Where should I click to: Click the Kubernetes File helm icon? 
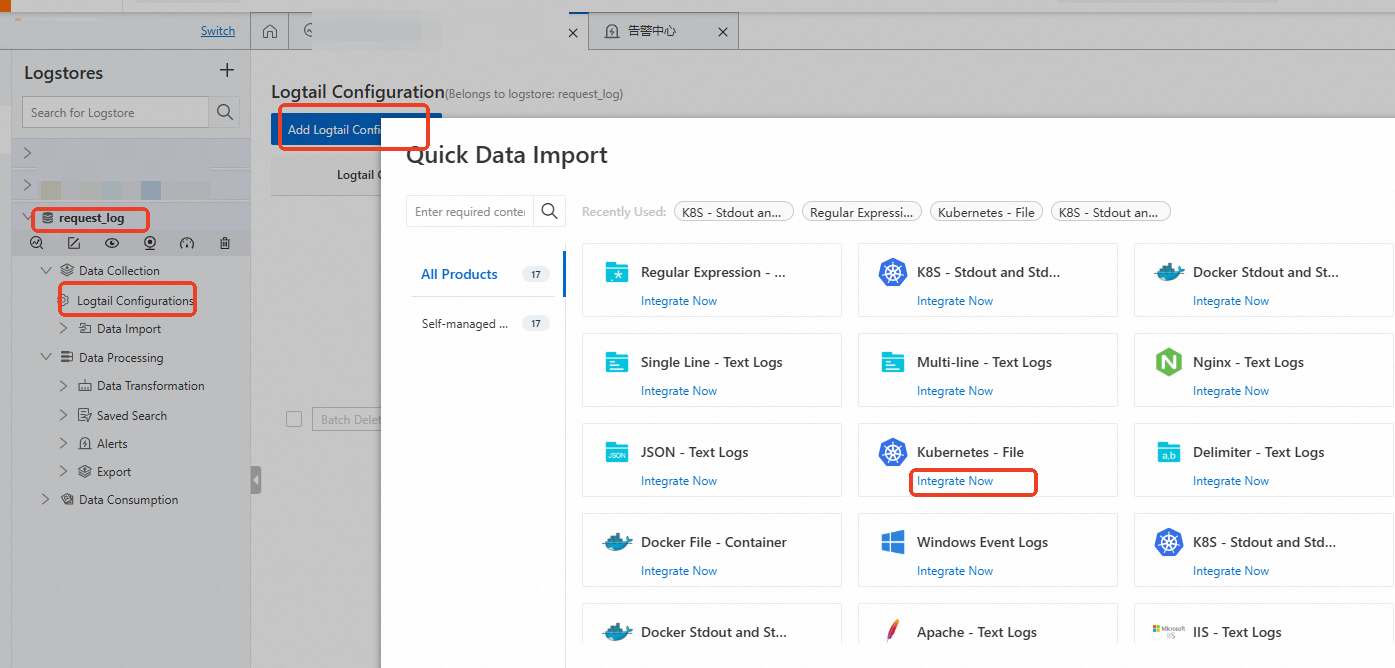coord(892,452)
